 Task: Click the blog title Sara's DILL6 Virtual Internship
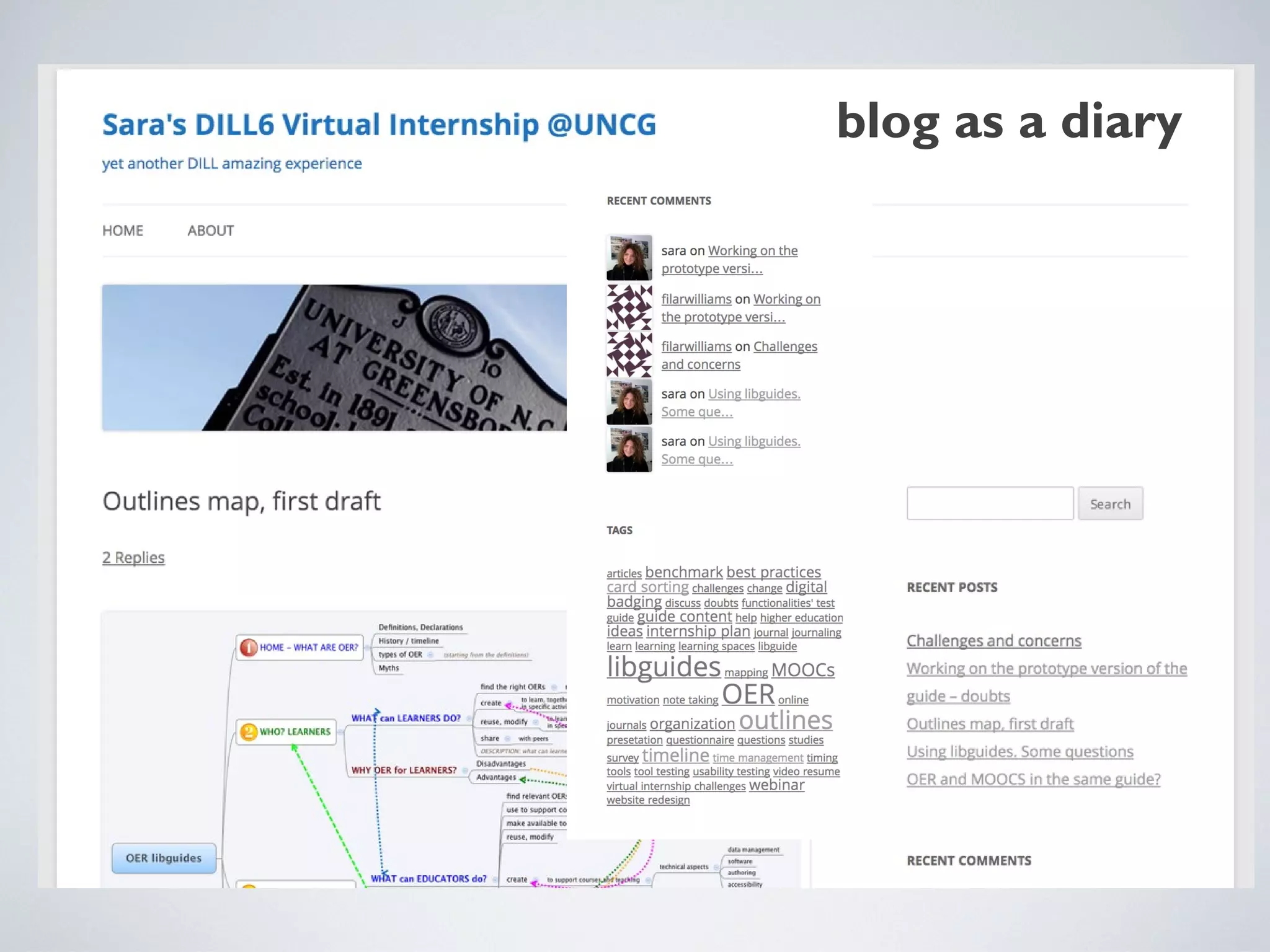(x=379, y=124)
